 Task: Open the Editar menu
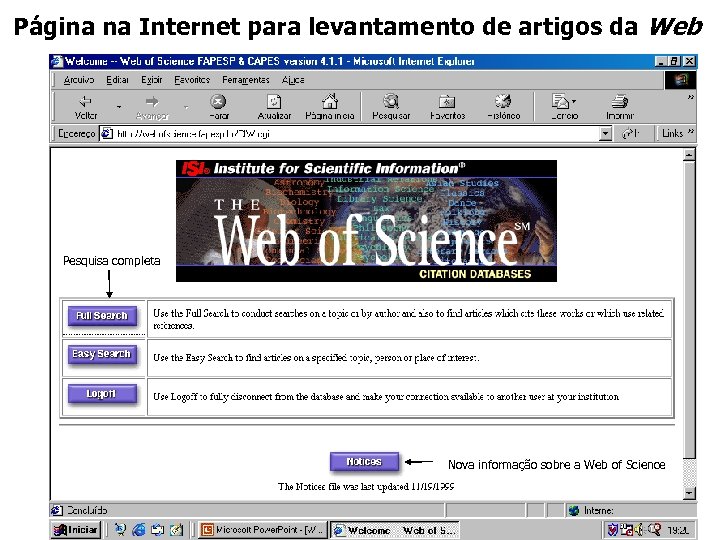tap(117, 80)
